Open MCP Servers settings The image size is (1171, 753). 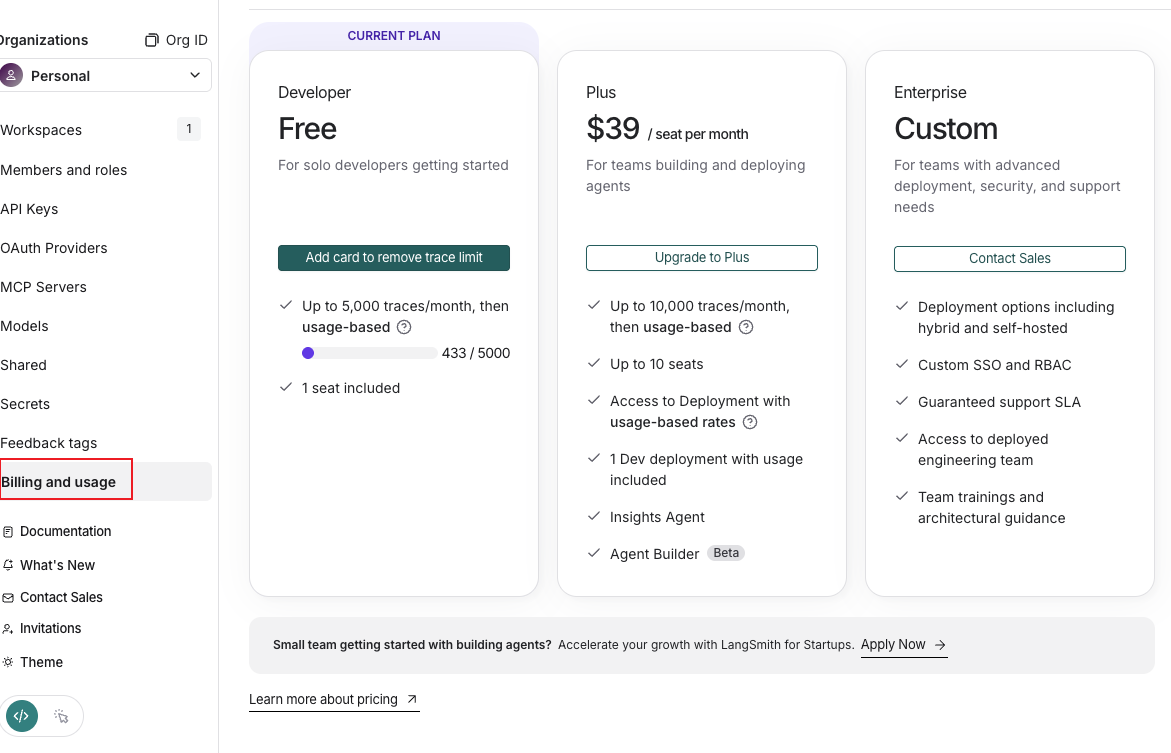point(43,287)
